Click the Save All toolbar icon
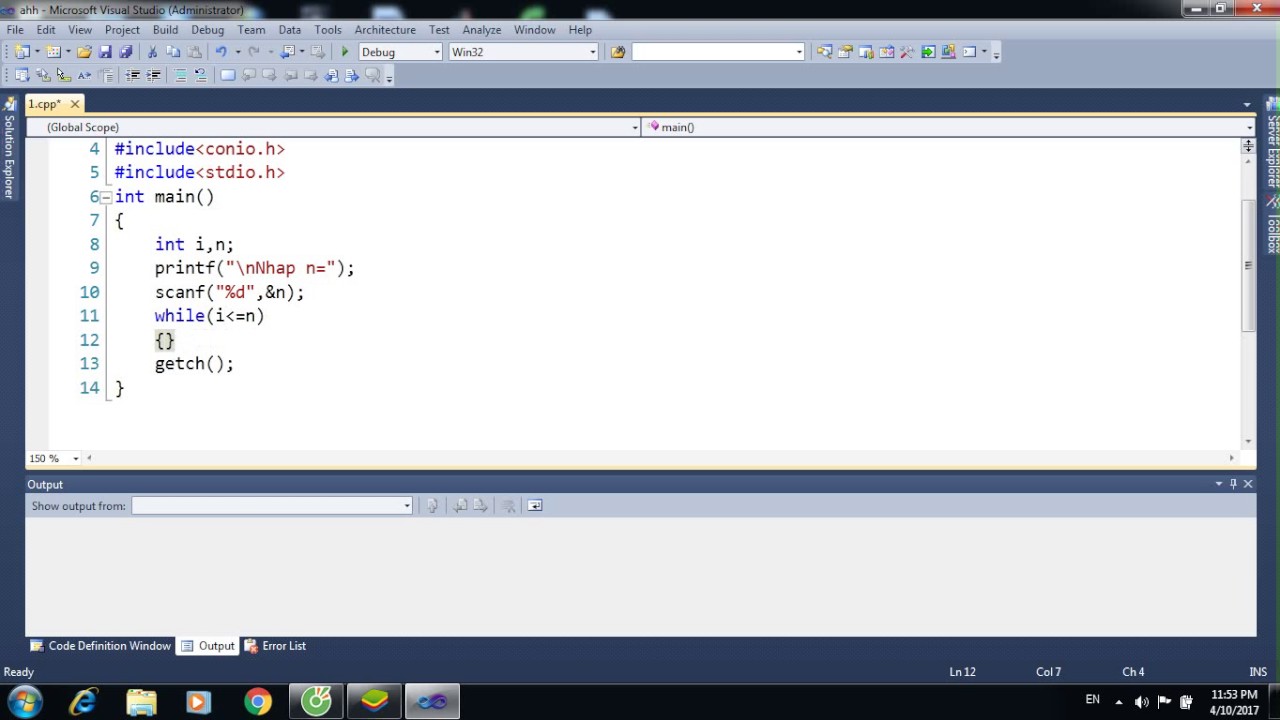This screenshot has width=1280, height=720. [x=125, y=52]
